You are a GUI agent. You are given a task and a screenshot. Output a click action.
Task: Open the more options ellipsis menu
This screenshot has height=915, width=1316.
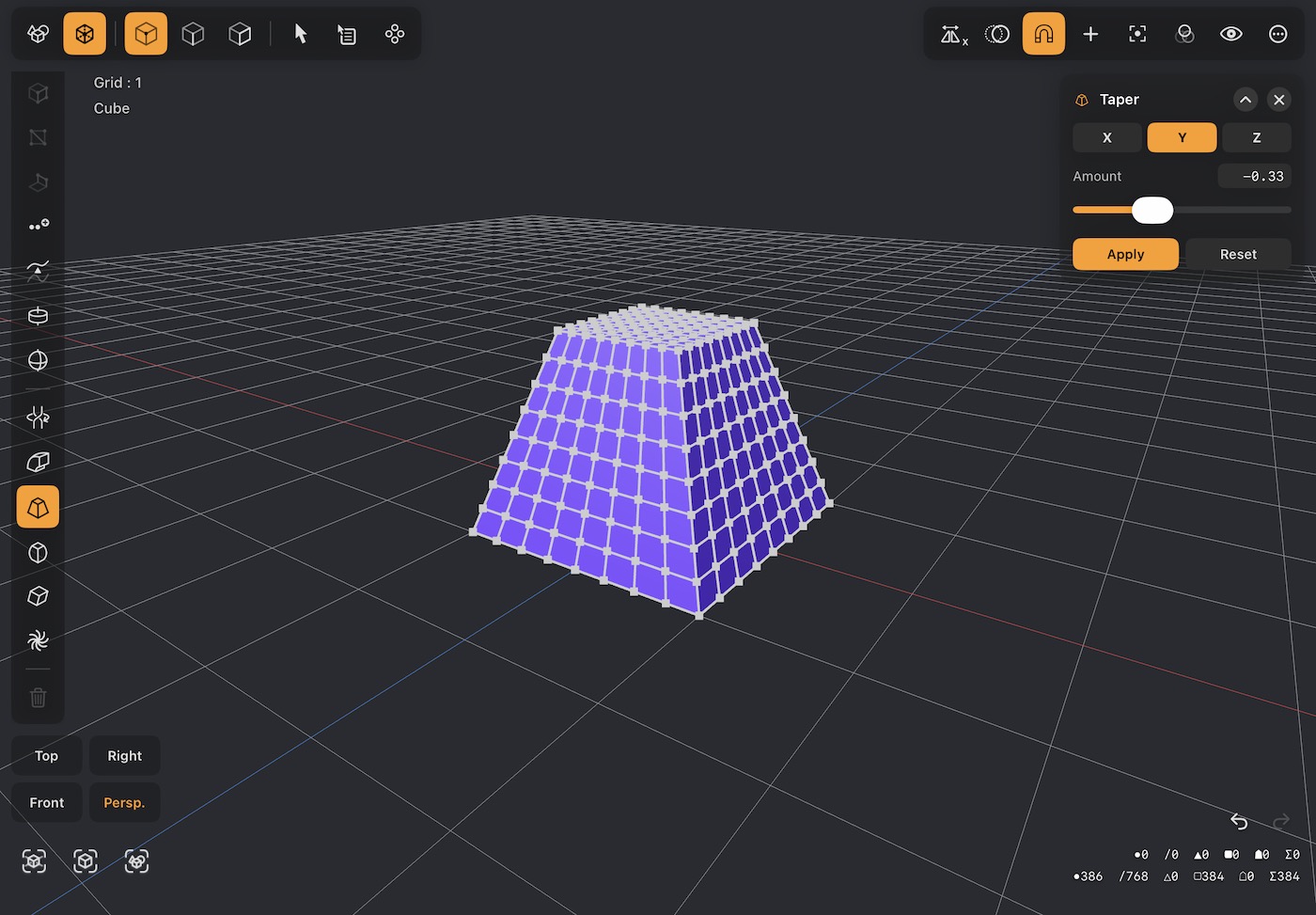pos(1278,34)
